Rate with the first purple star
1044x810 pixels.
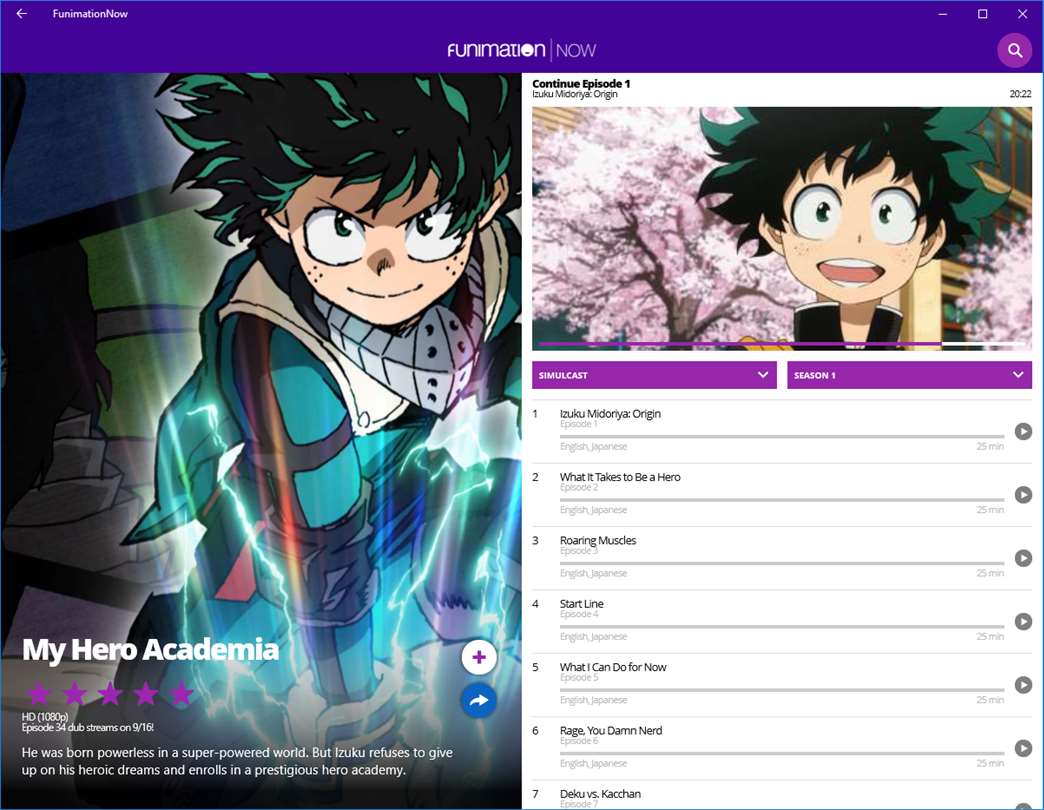pyautogui.click(x=39, y=694)
